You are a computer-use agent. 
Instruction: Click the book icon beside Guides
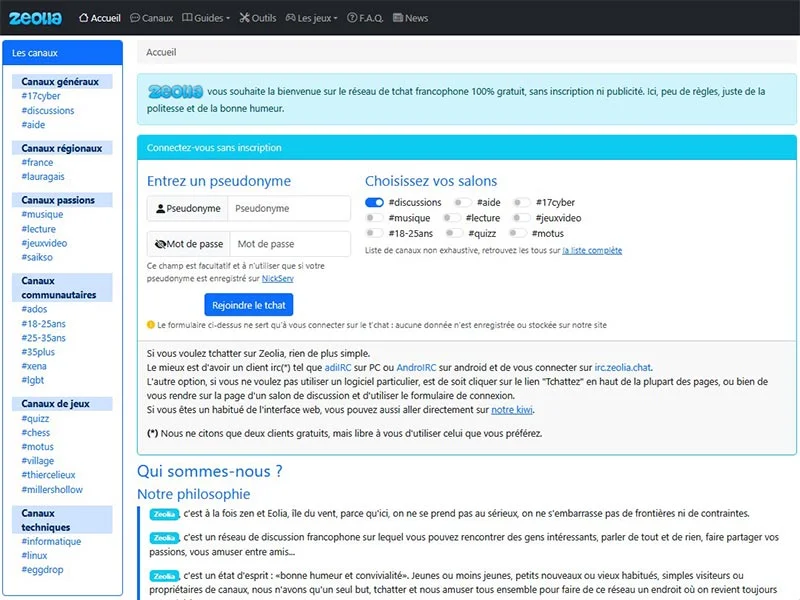point(187,17)
